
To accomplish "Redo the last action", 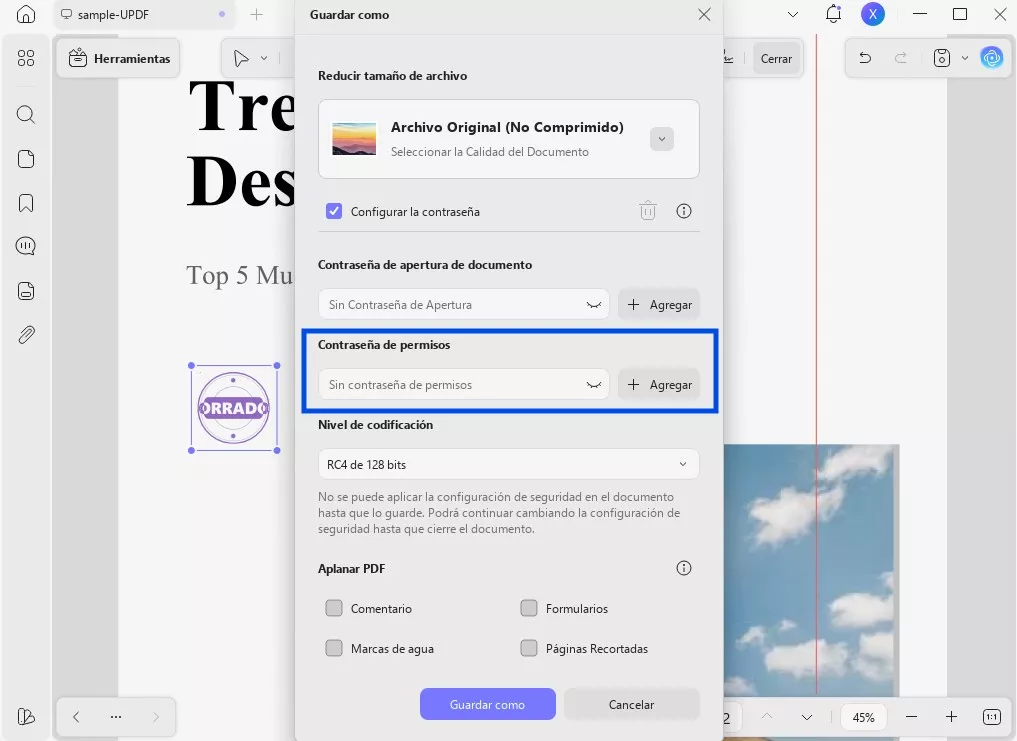I will tap(901, 58).
